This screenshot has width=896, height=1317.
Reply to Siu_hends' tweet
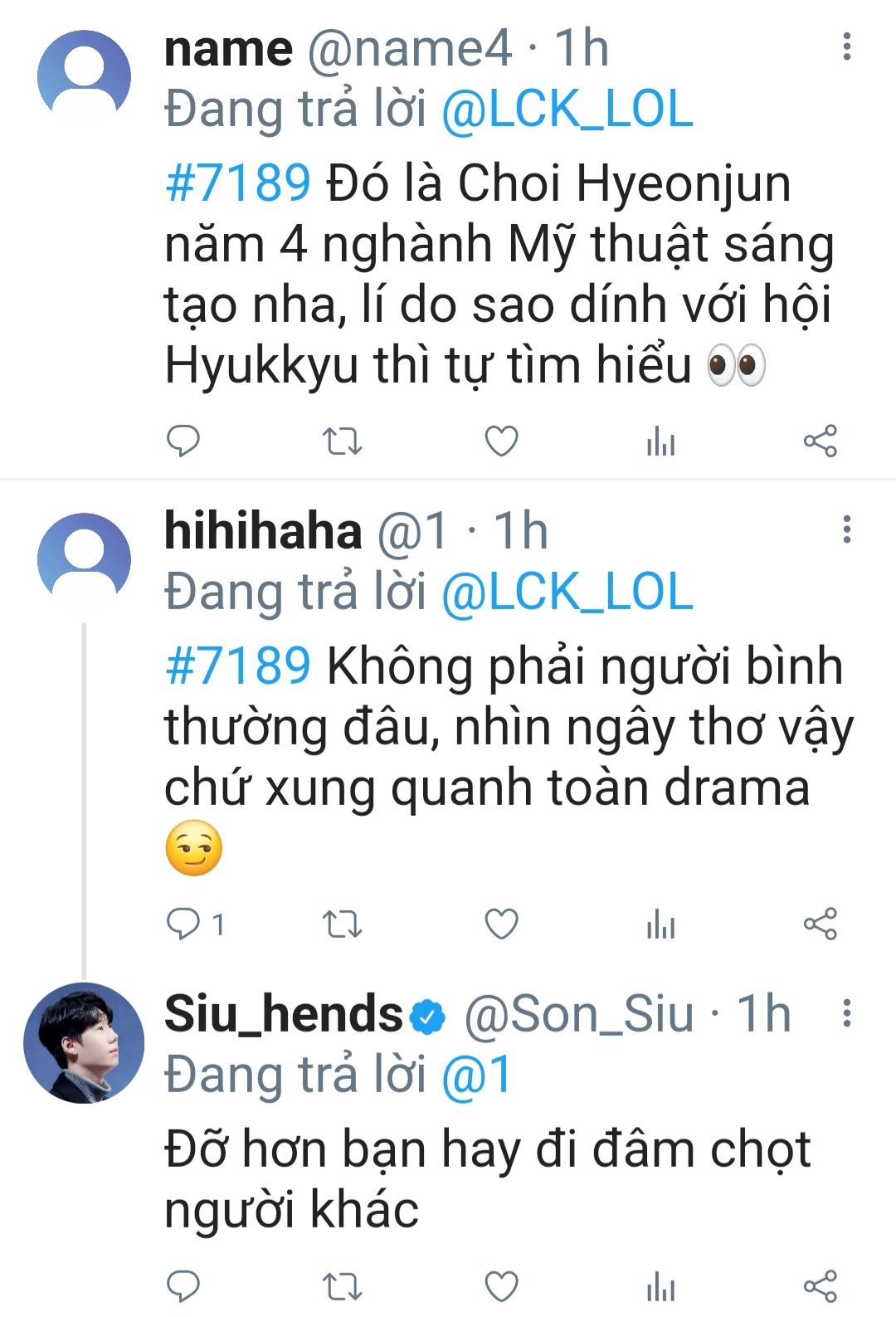183,1286
